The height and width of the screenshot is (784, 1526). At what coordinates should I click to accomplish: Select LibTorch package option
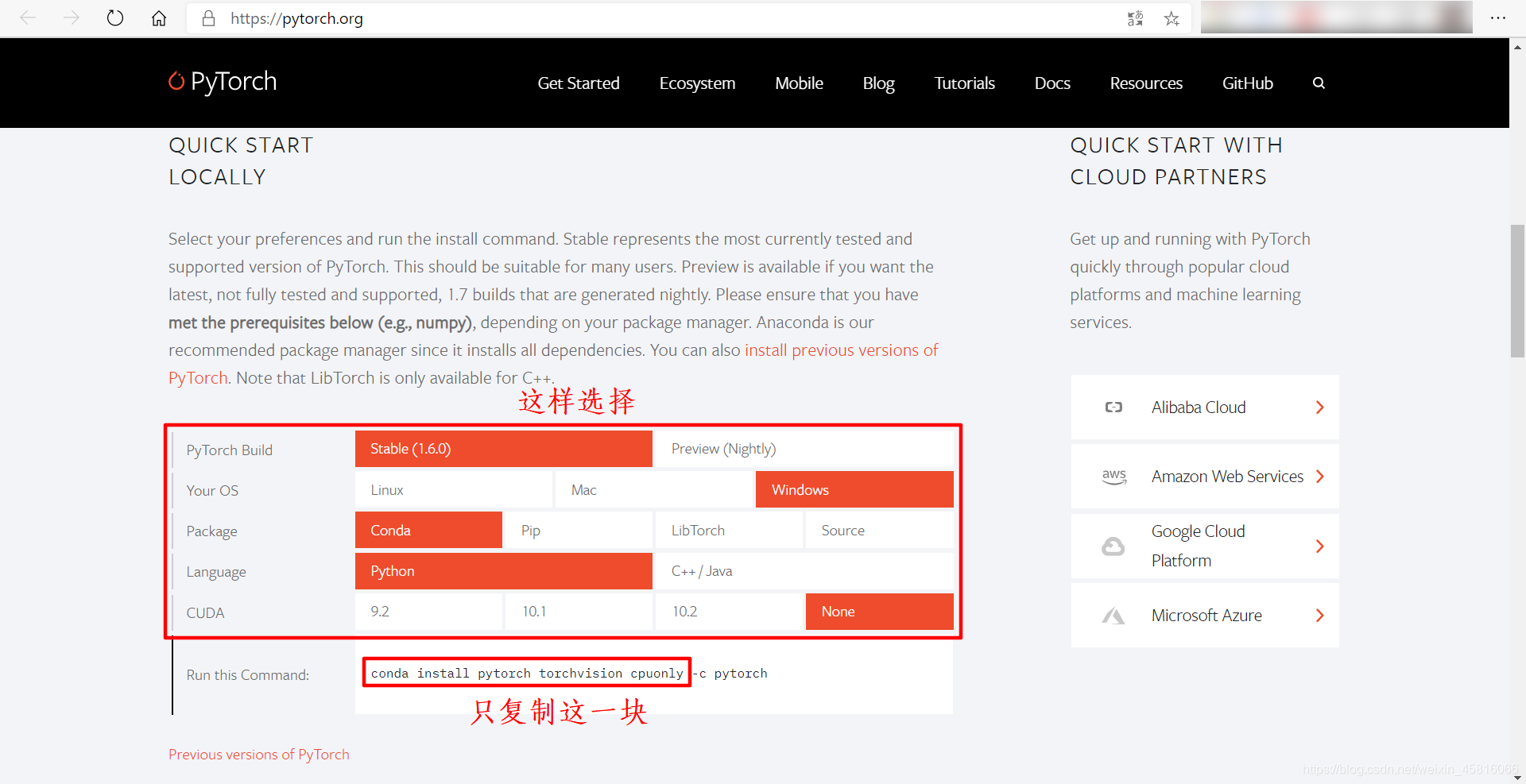(729, 530)
